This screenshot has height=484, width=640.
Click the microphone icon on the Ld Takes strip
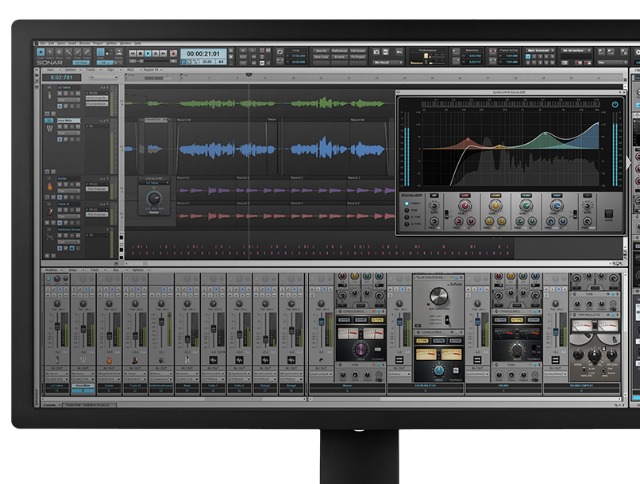(x=58, y=360)
